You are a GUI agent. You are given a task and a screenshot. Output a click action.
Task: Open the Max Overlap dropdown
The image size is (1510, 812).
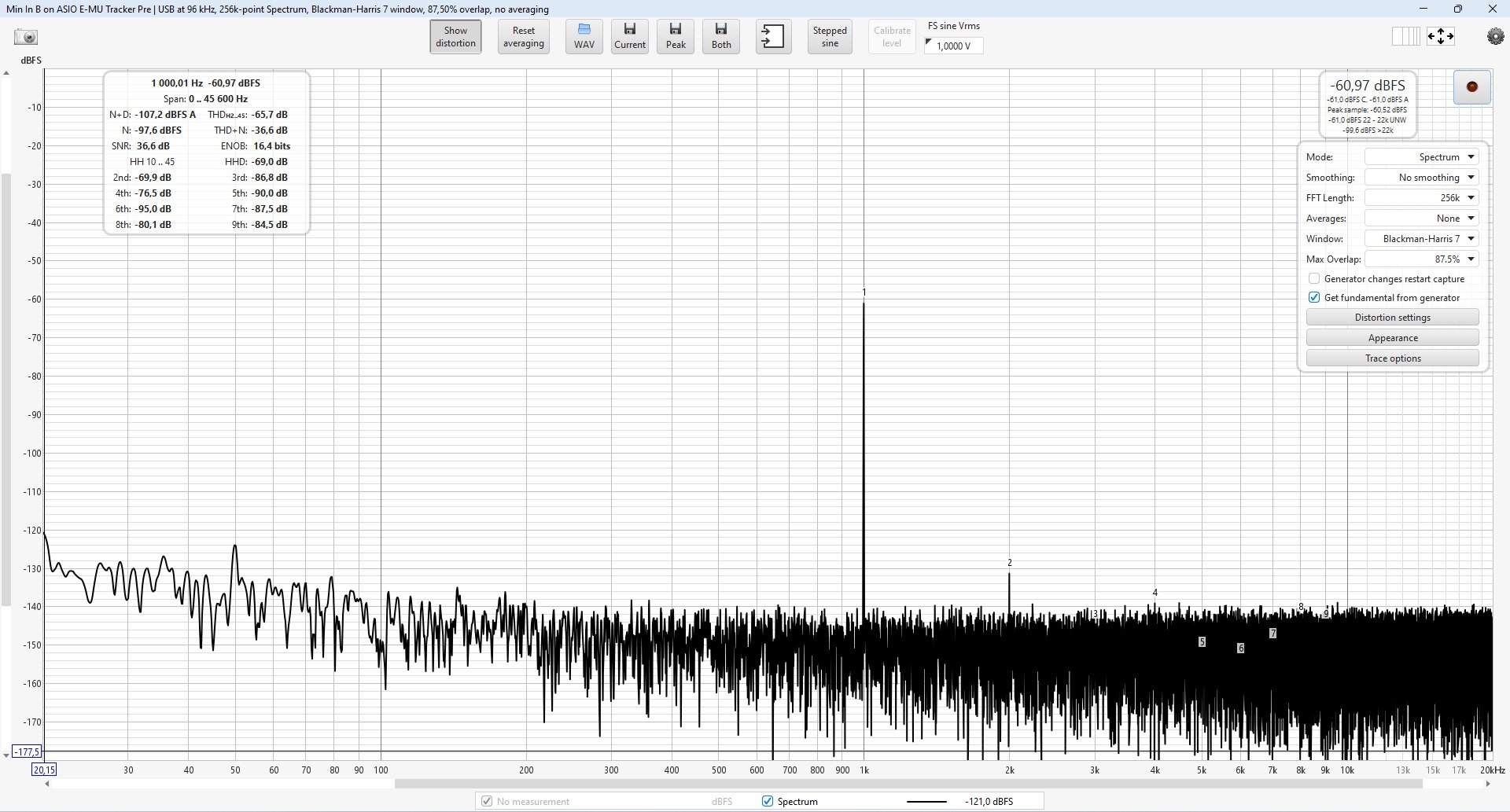click(1421, 259)
